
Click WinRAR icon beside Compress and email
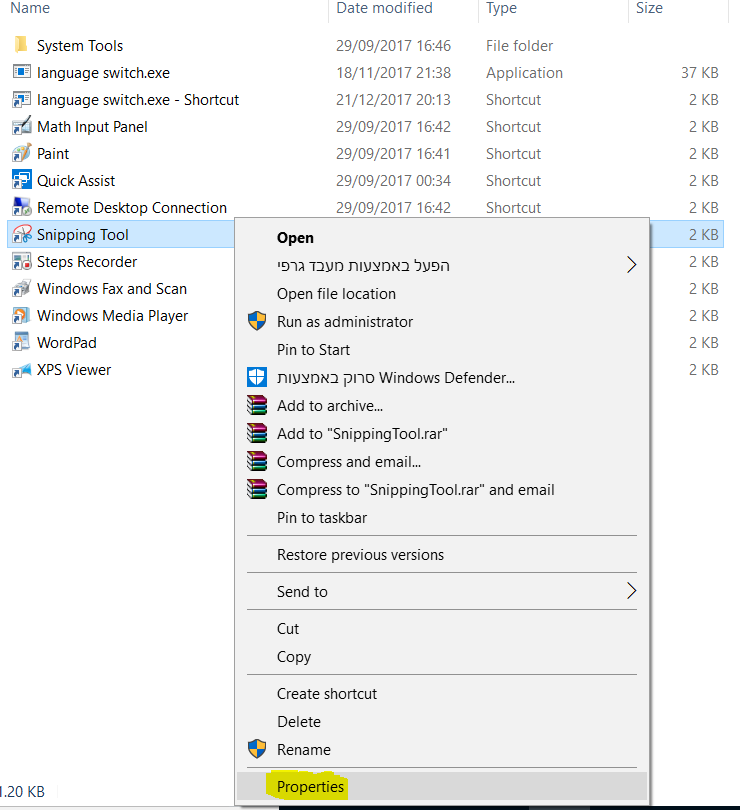[x=257, y=461]
